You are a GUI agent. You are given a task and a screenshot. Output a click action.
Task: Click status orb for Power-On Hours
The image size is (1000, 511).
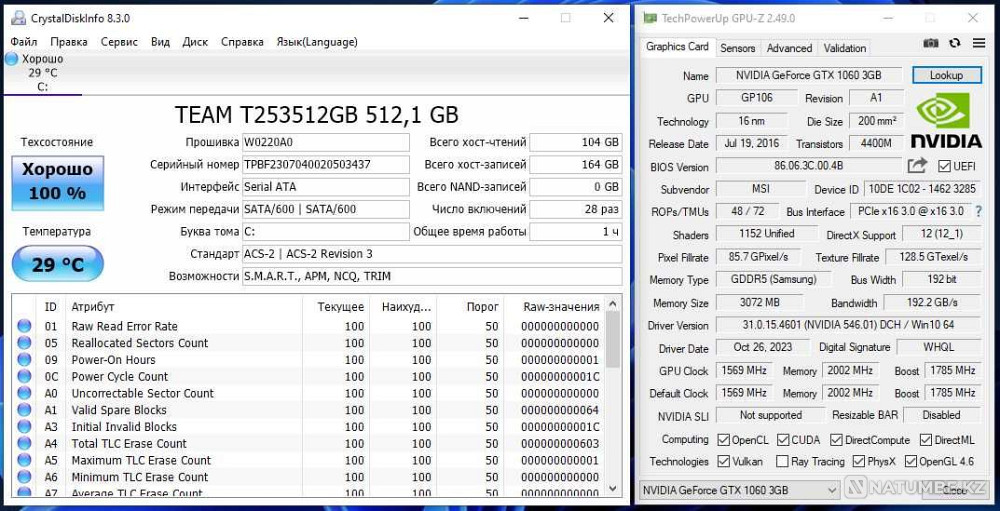[24, 359]
